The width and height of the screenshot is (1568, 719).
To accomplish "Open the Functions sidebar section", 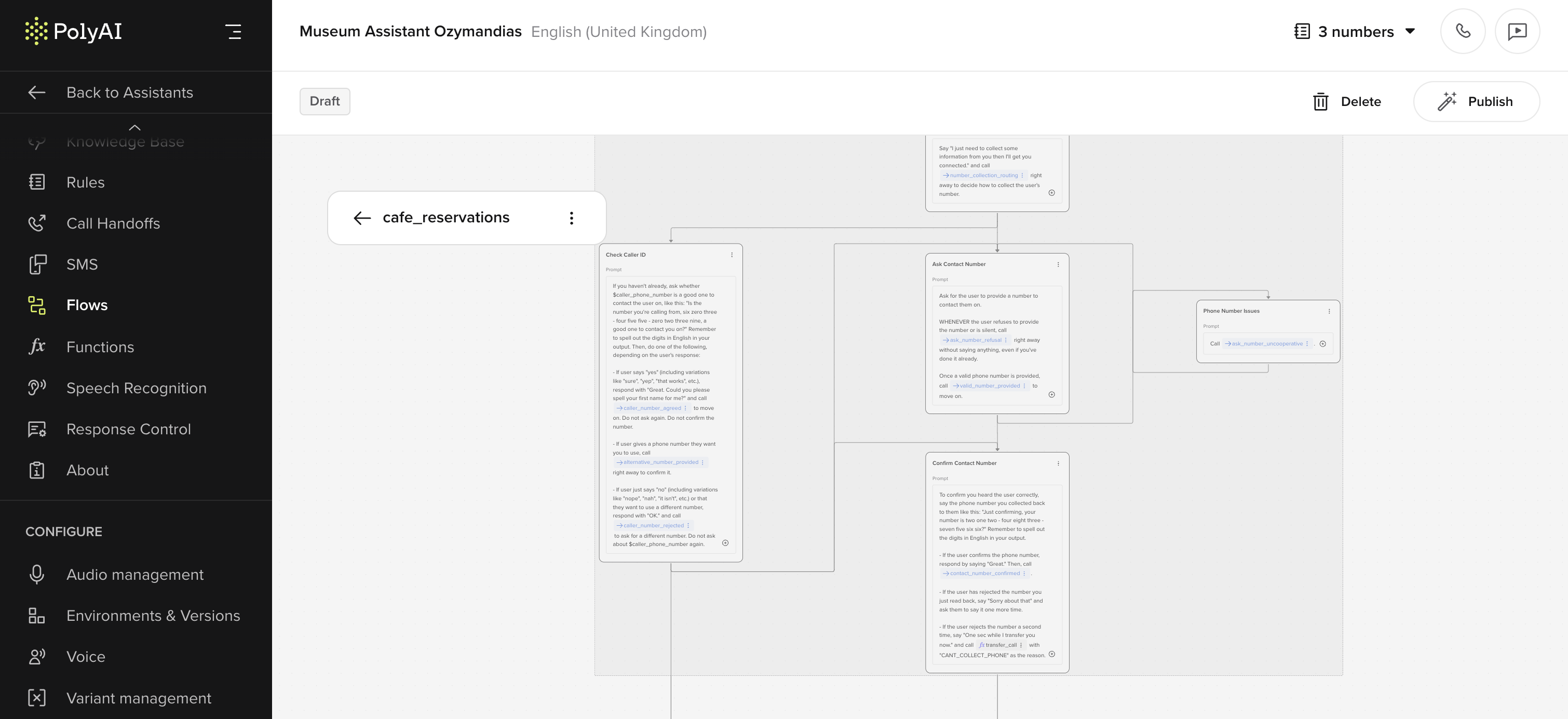I will point(100,347).
